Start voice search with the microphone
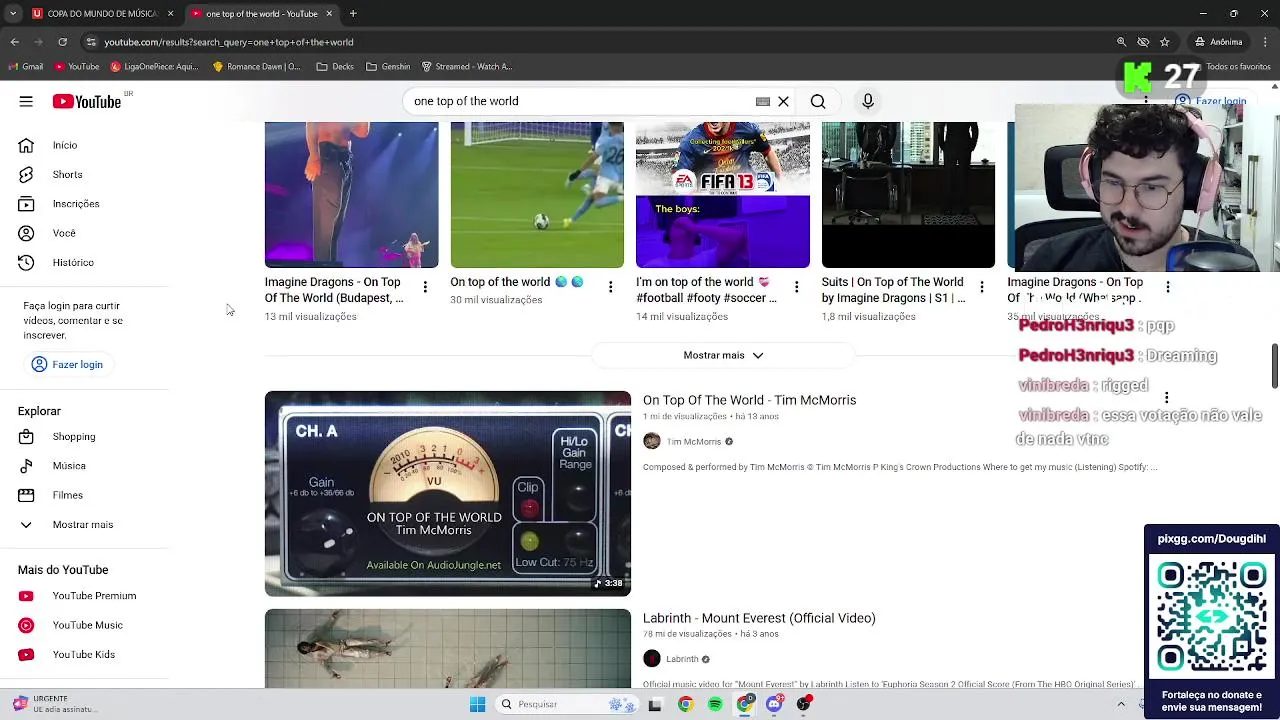Screen dimensions: 1280x720 click(x=868, y=101)
